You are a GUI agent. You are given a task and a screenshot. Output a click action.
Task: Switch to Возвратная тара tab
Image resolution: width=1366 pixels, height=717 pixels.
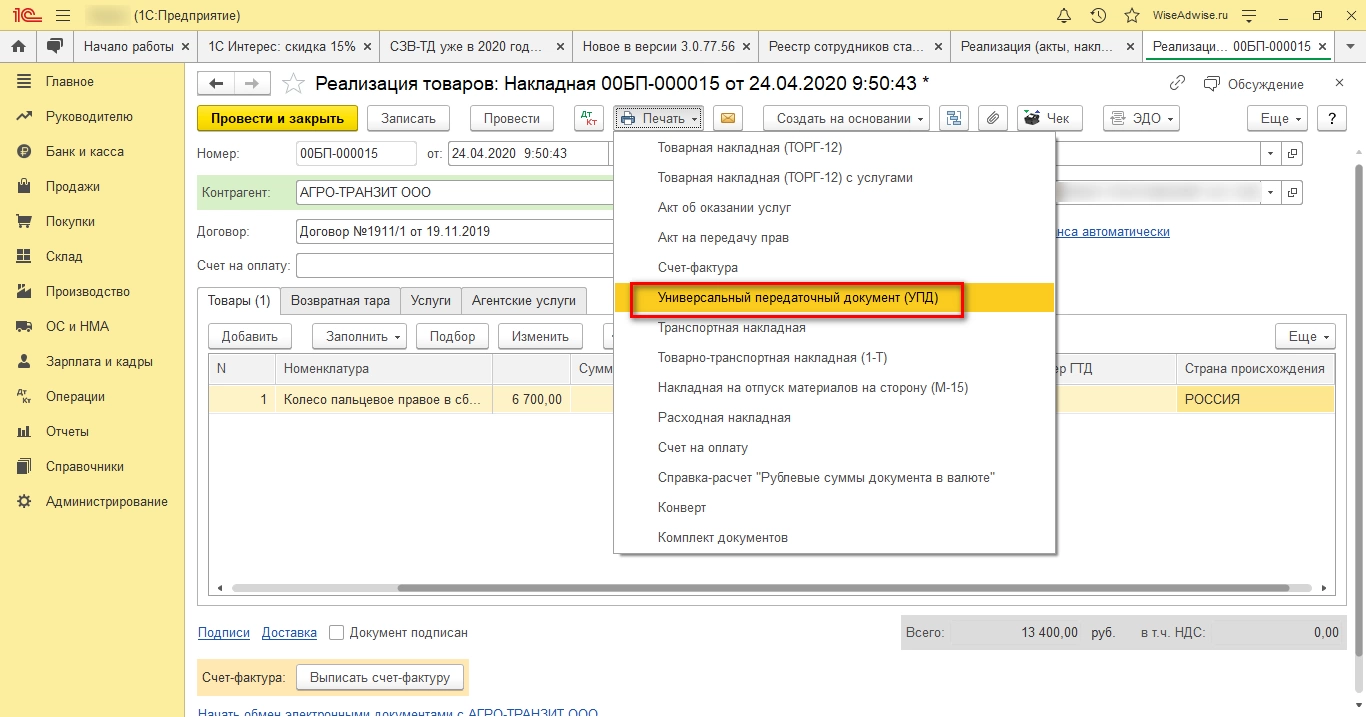341,300
